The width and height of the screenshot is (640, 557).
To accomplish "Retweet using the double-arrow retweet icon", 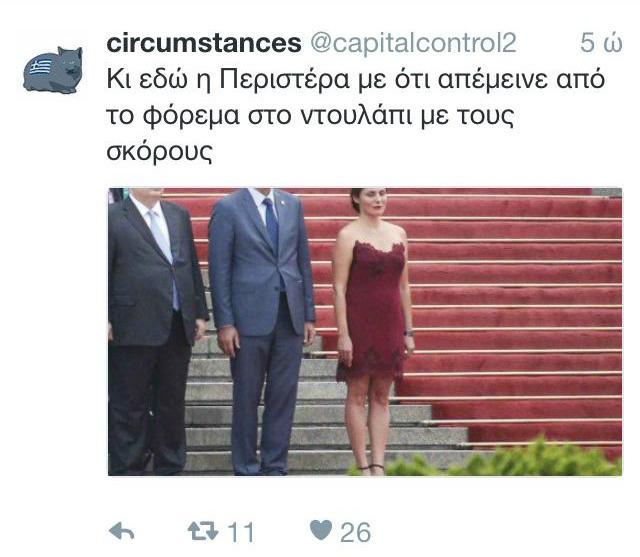I will (x=203, y=531).
